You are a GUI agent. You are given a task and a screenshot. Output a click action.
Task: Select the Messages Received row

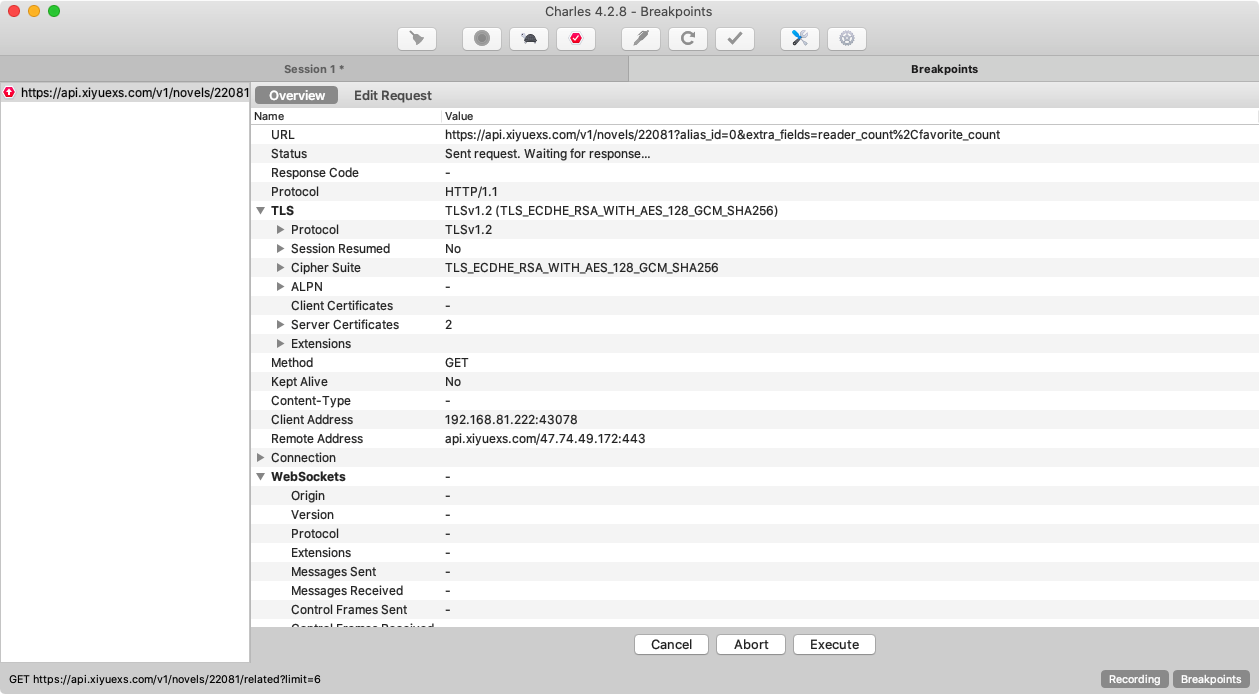[755, 591]
